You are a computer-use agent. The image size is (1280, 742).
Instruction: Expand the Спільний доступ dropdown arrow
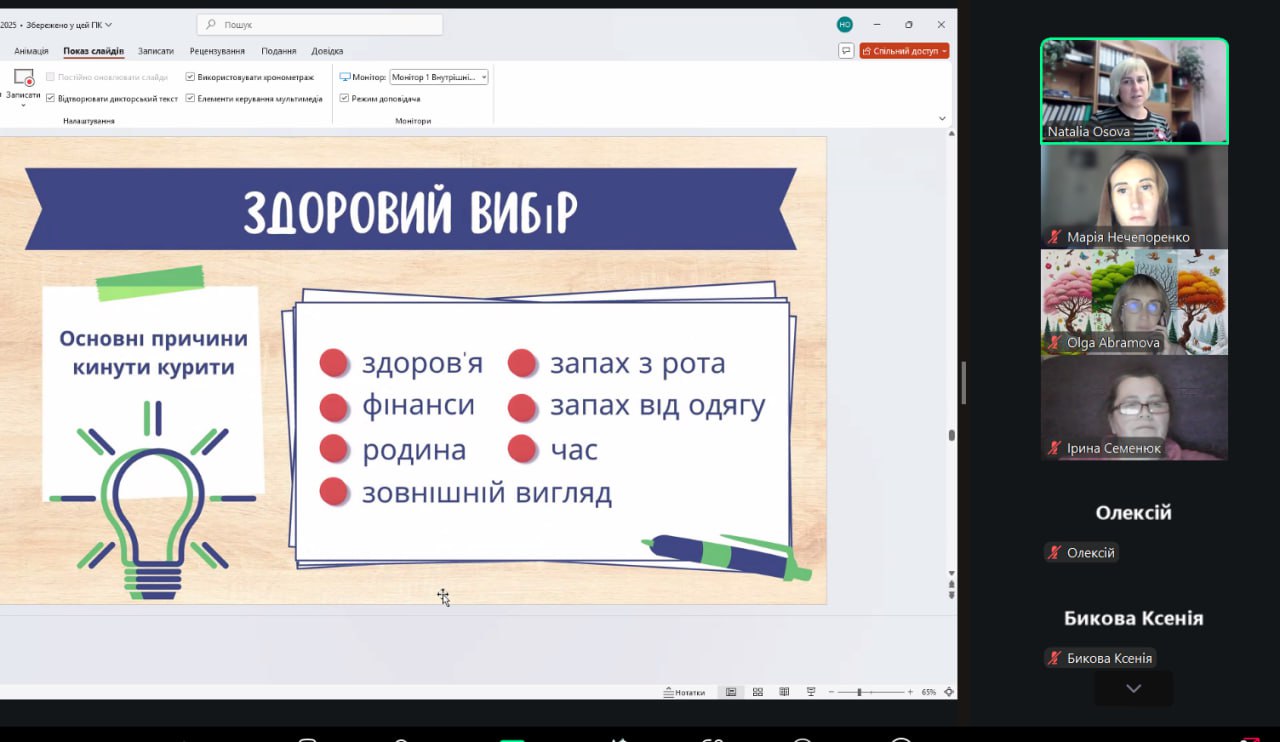coord(944,51)
